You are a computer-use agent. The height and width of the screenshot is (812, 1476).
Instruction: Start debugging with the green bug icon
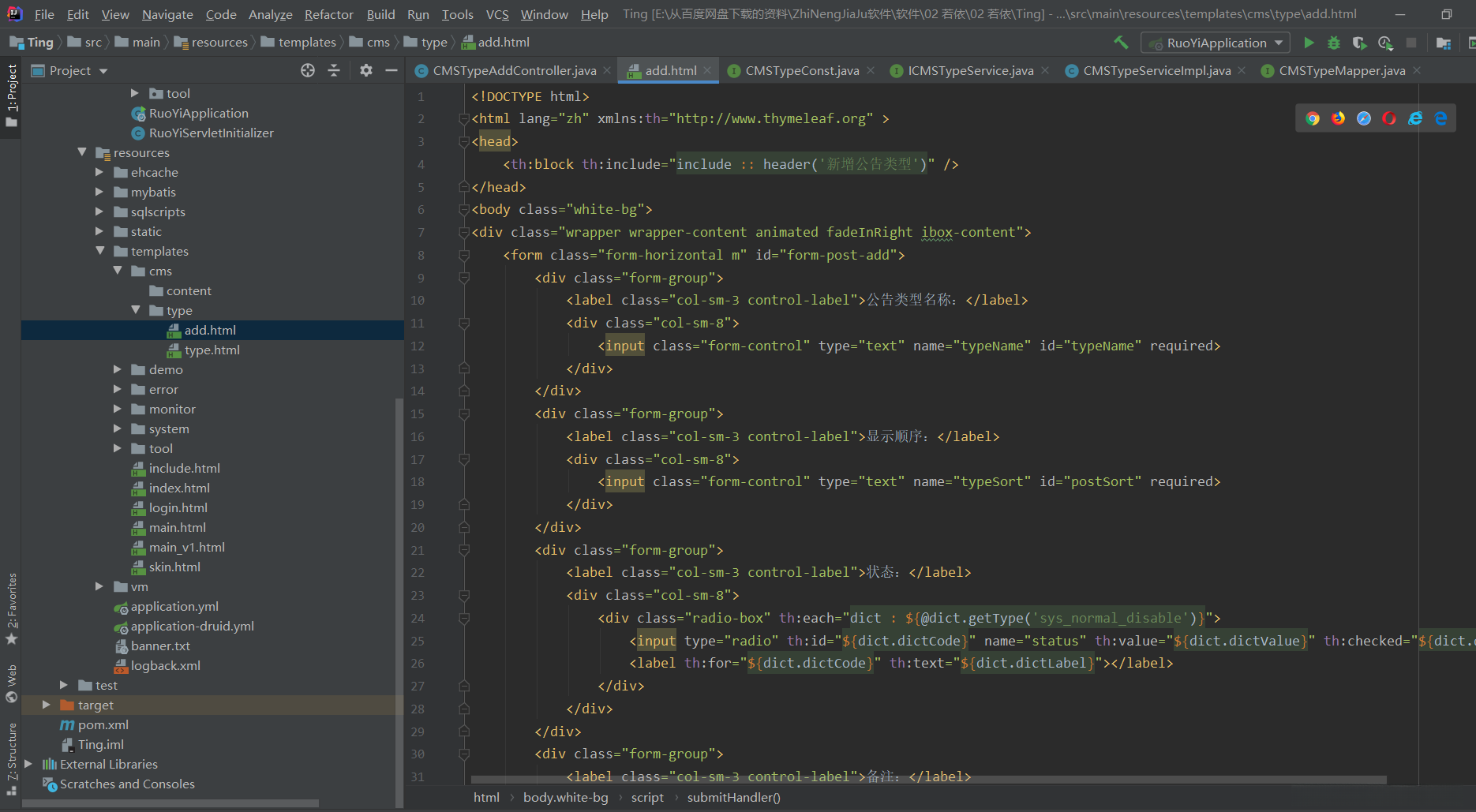(1334, 43)
